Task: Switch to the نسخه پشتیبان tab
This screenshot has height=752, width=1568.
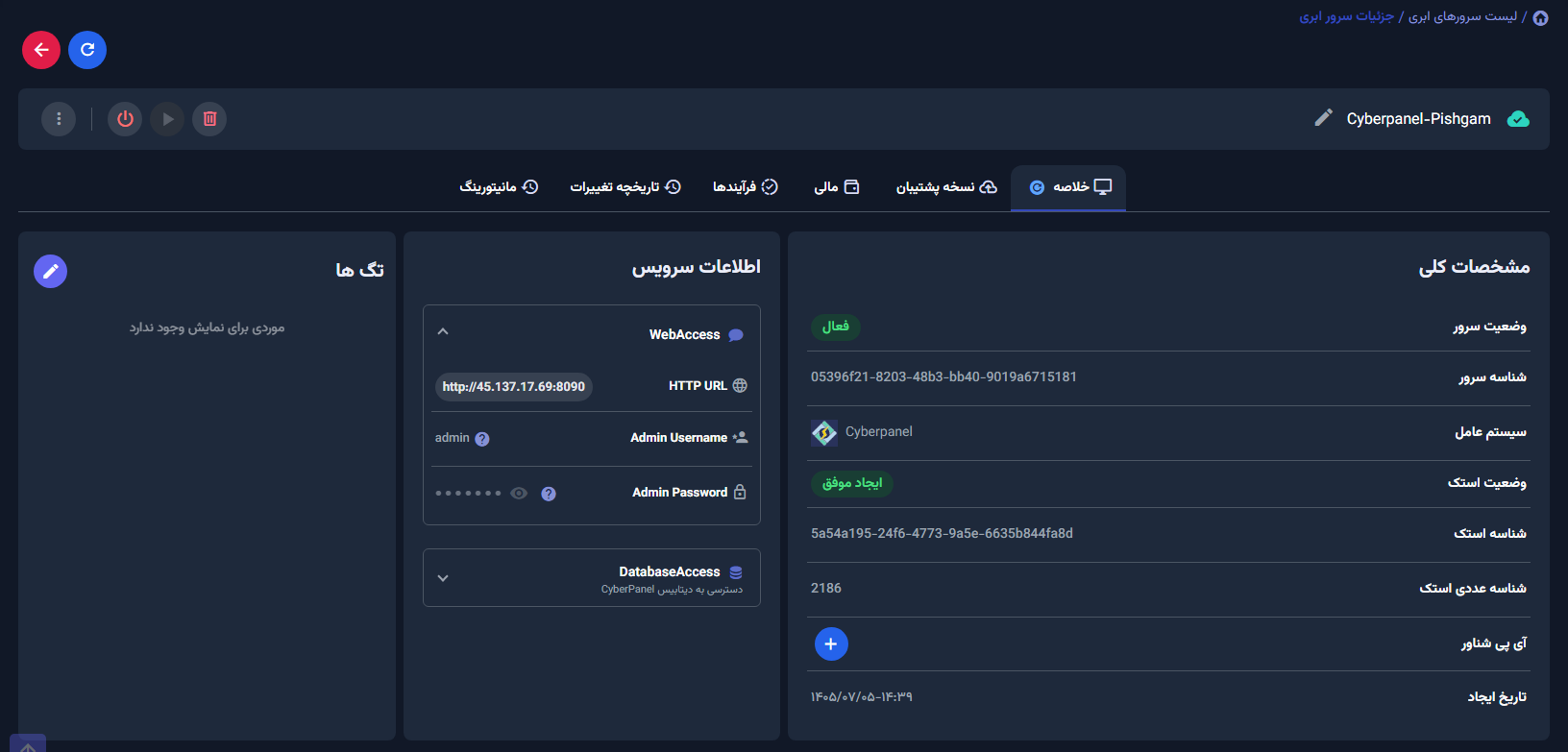Action: [x=946, y=187]
